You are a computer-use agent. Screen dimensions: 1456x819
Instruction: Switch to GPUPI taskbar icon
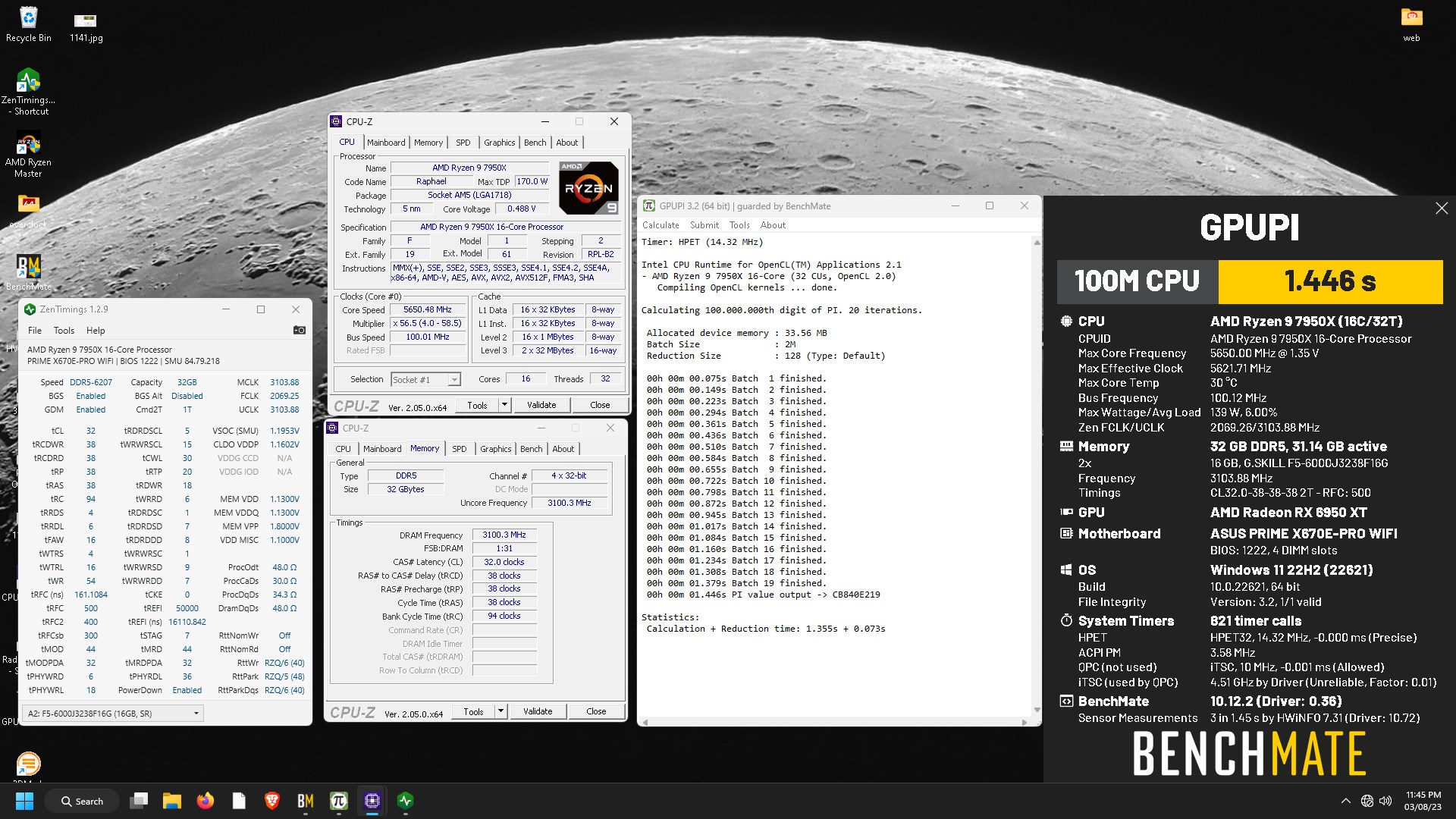(339, 801)
